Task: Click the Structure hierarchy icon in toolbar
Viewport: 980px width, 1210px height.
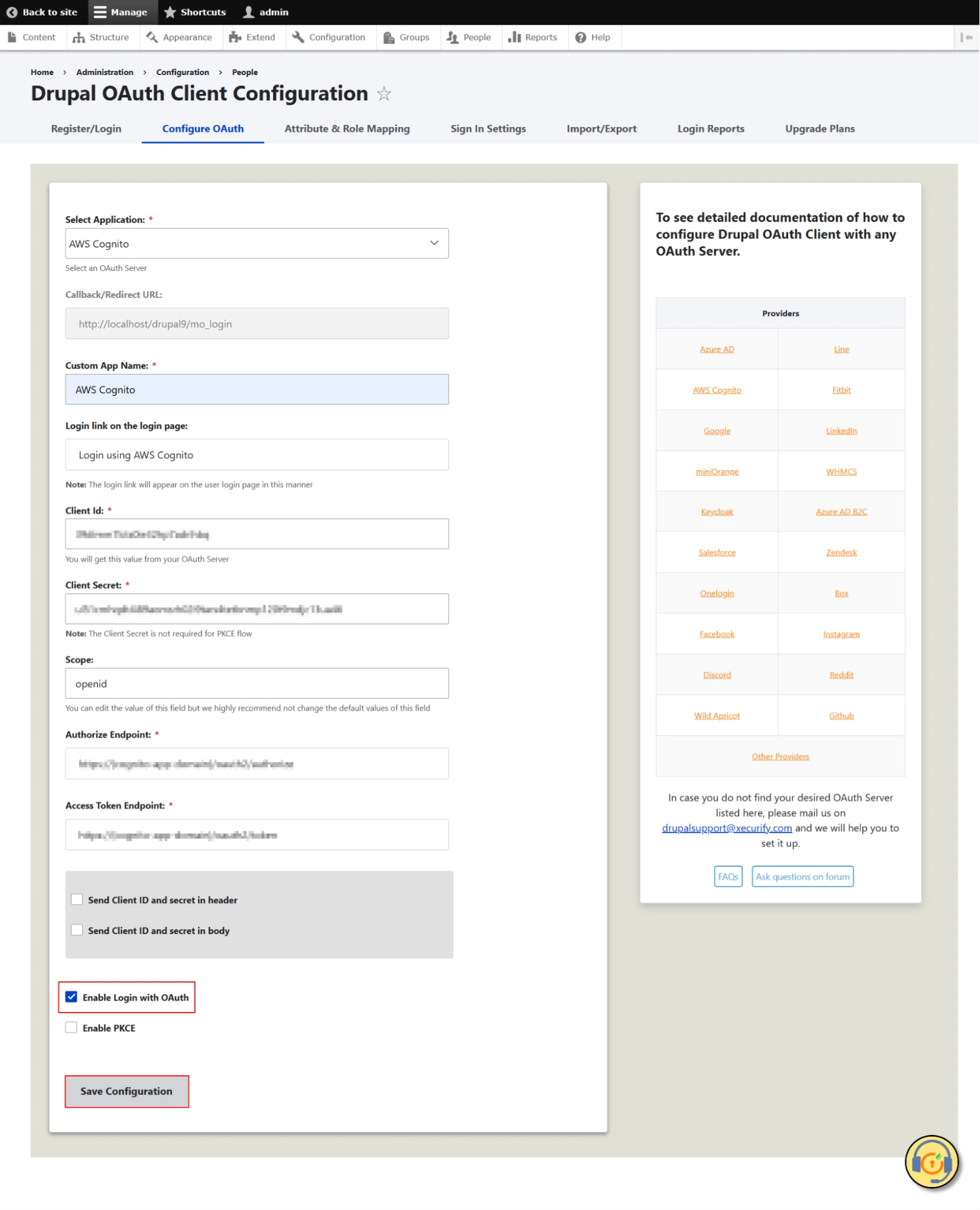Action: click(79, 38)
